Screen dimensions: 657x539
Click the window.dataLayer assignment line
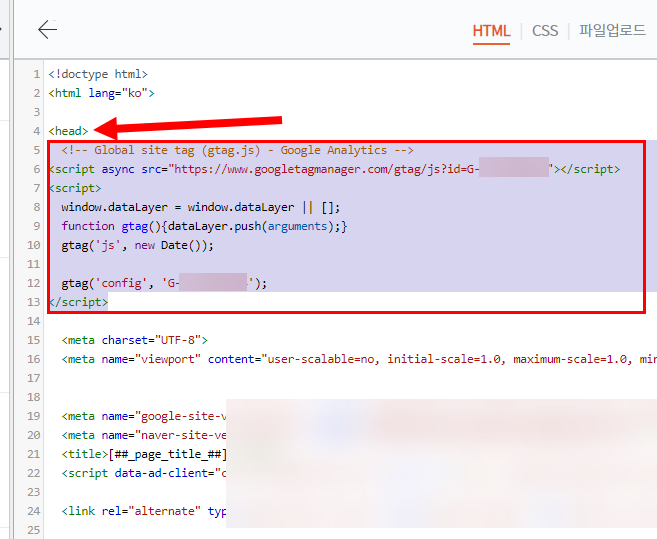pyautogui.click(x=201, y=207)
